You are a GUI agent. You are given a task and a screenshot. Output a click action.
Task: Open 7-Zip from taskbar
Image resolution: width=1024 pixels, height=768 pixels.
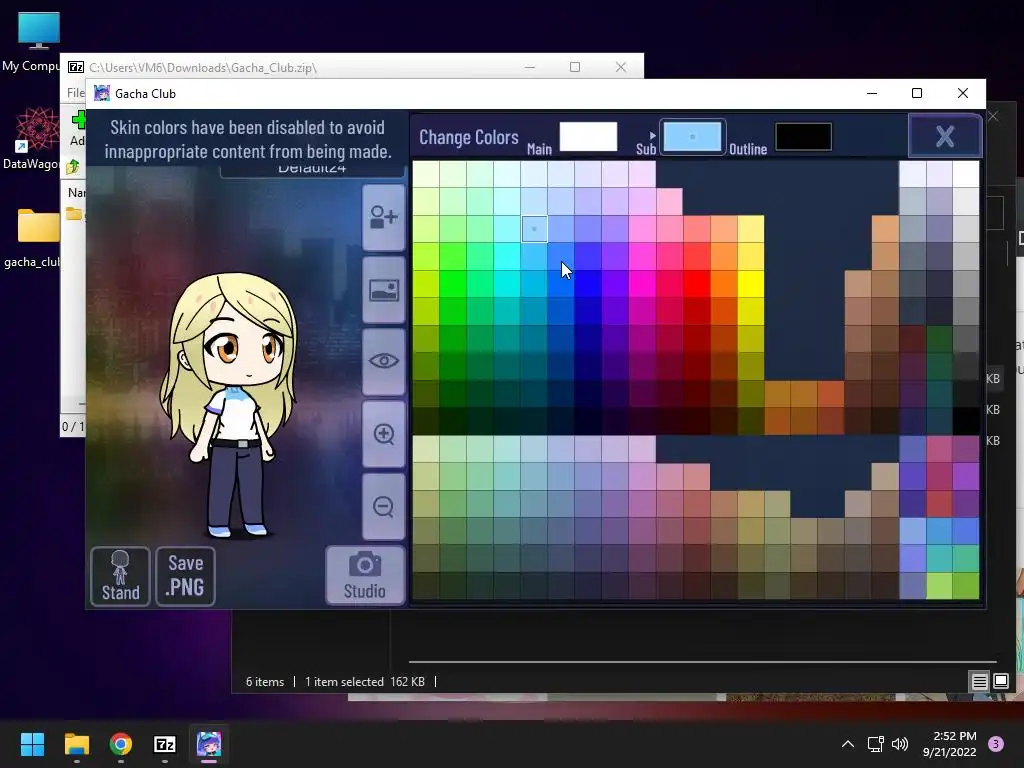click(165, 744)
